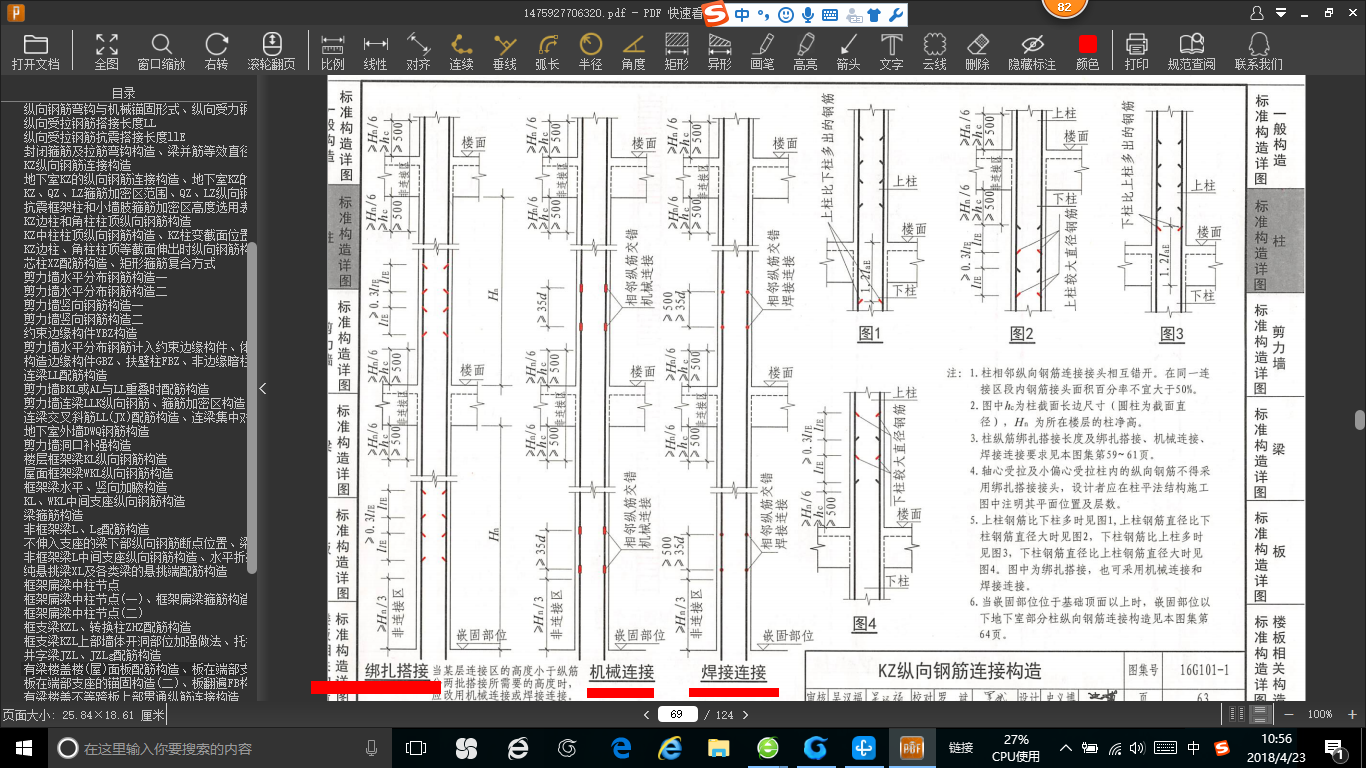Switch to continuous single-page view mode
This screenshot has width=1366, height=768.
pyautogui.click(x=1260, y=714)
